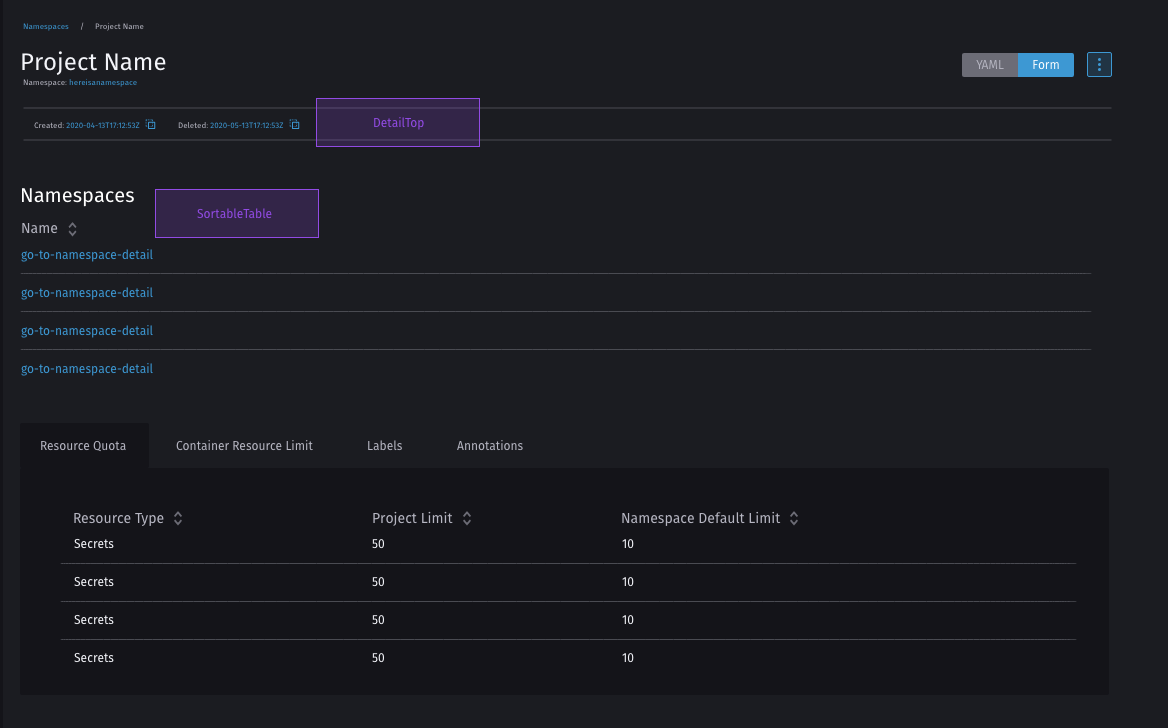Click the first go-to-namespace-detail link
Screen dimensions: 1168x728
pos(86,254)
